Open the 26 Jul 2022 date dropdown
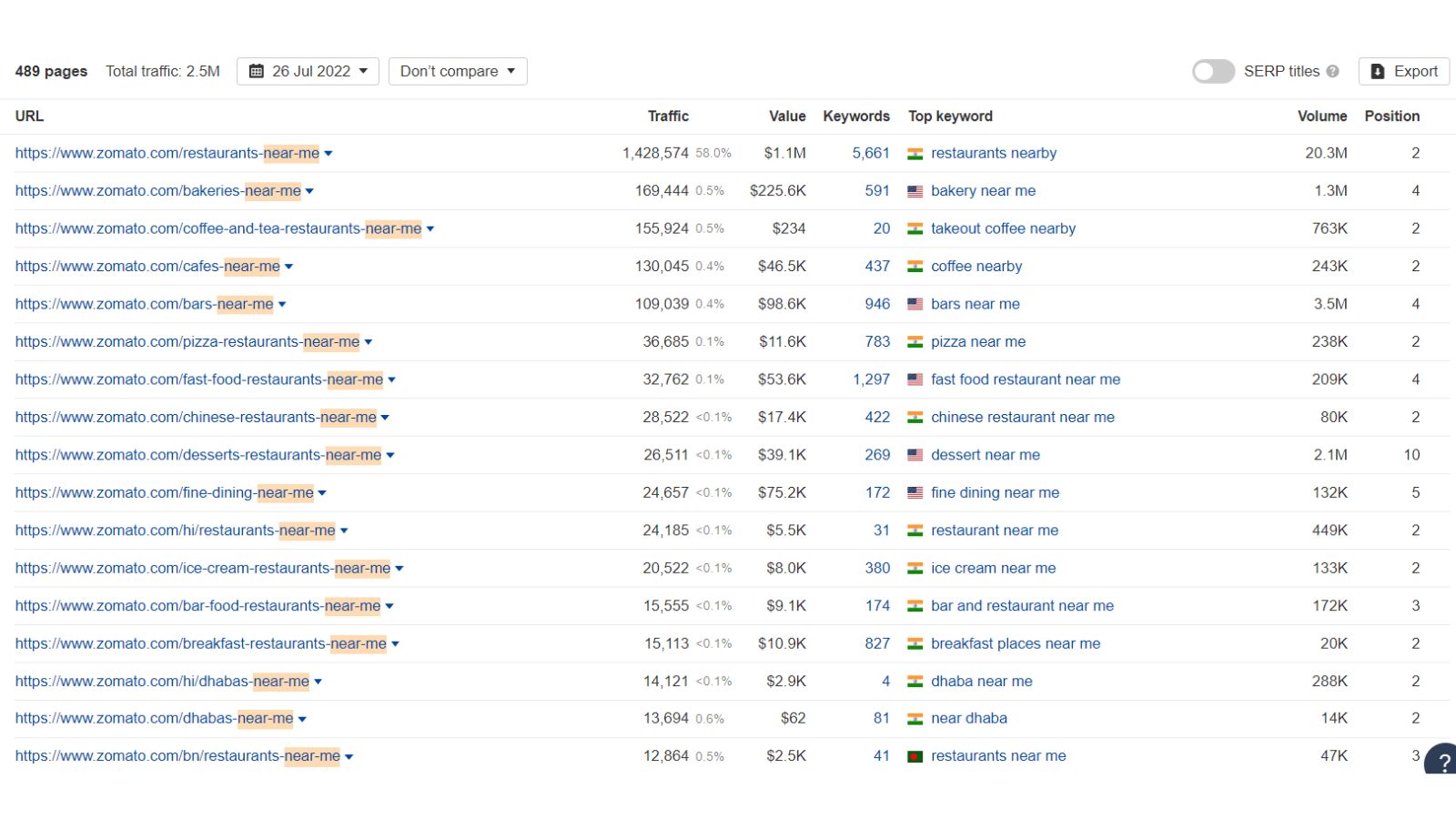Image resolution: width=1456 pixels, height=819 pixels. click(308, 71)
